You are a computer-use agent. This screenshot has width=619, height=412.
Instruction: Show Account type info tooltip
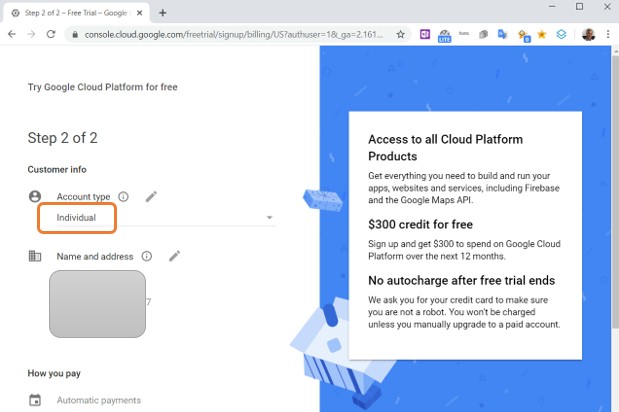(x=124, y=197)
